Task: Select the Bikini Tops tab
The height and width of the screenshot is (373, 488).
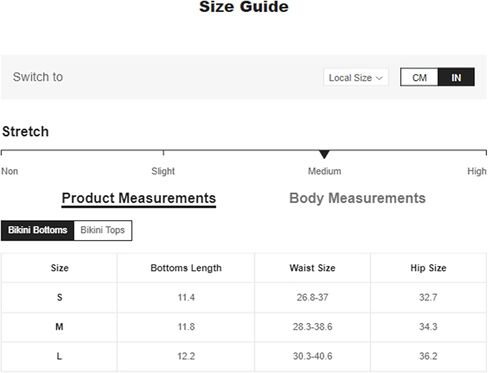Action: point(103,230)
